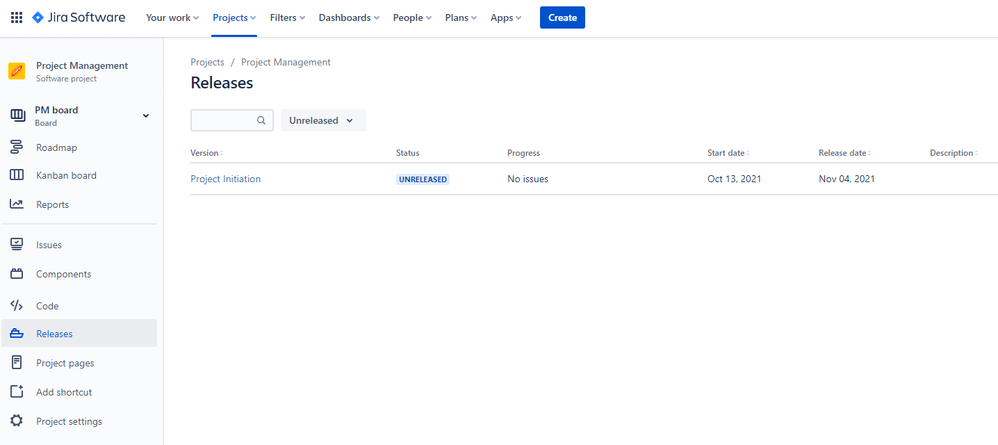Focus the releases search input field
The image size is (998, 445).
click(232, 120)
